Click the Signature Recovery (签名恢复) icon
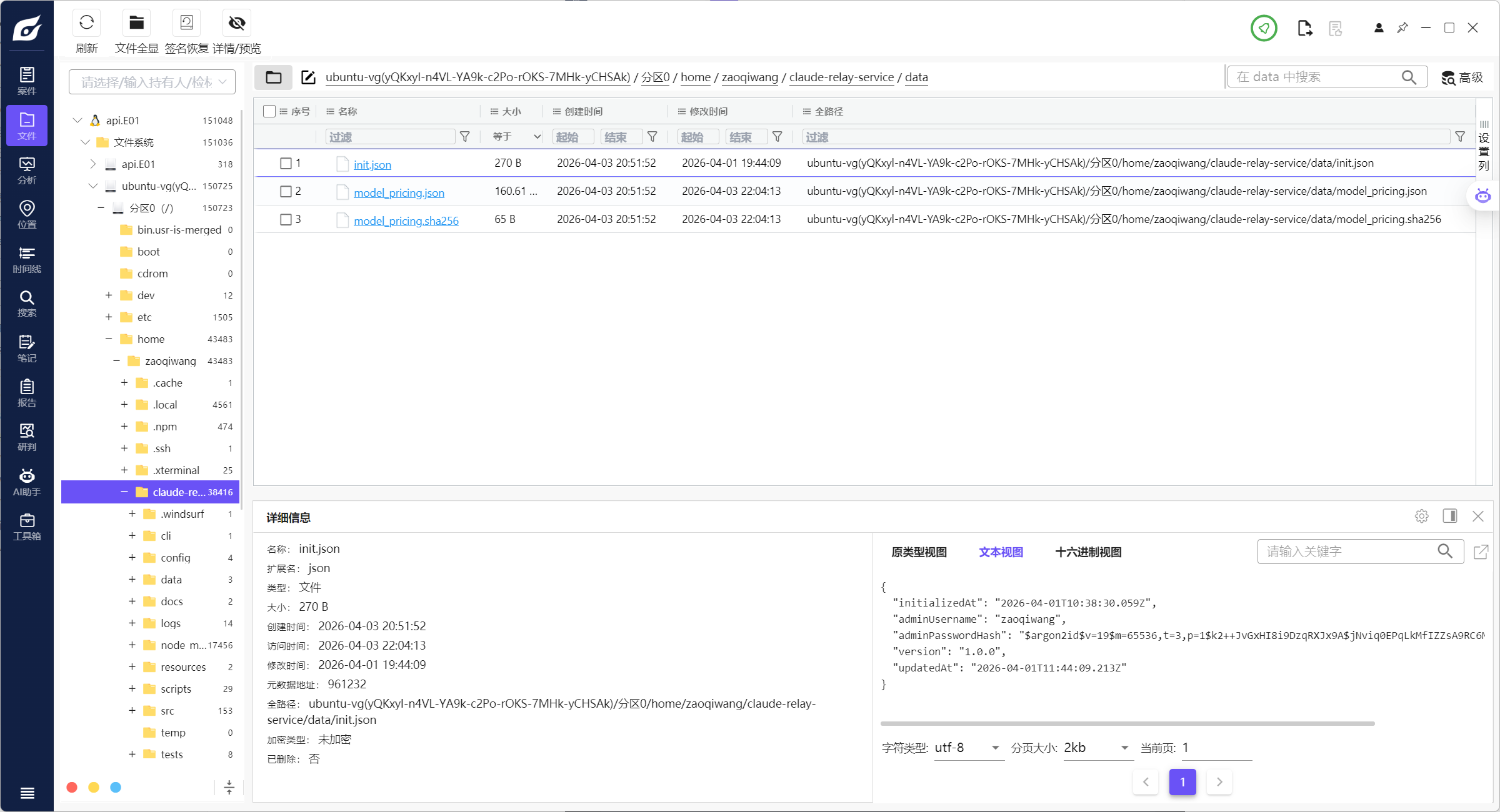This screenshot has width=1500, height=812. click(186, 24)
